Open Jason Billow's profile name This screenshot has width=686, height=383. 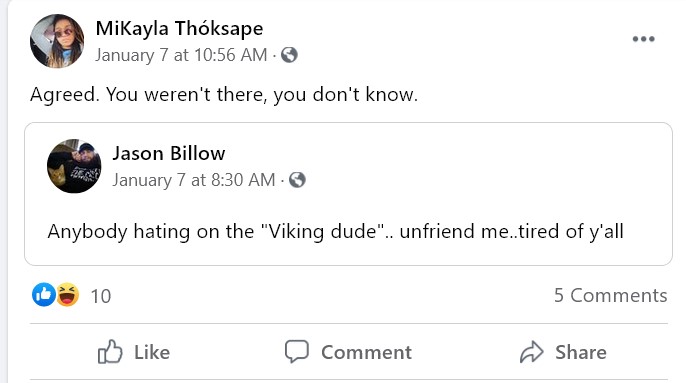pos(169,154)
